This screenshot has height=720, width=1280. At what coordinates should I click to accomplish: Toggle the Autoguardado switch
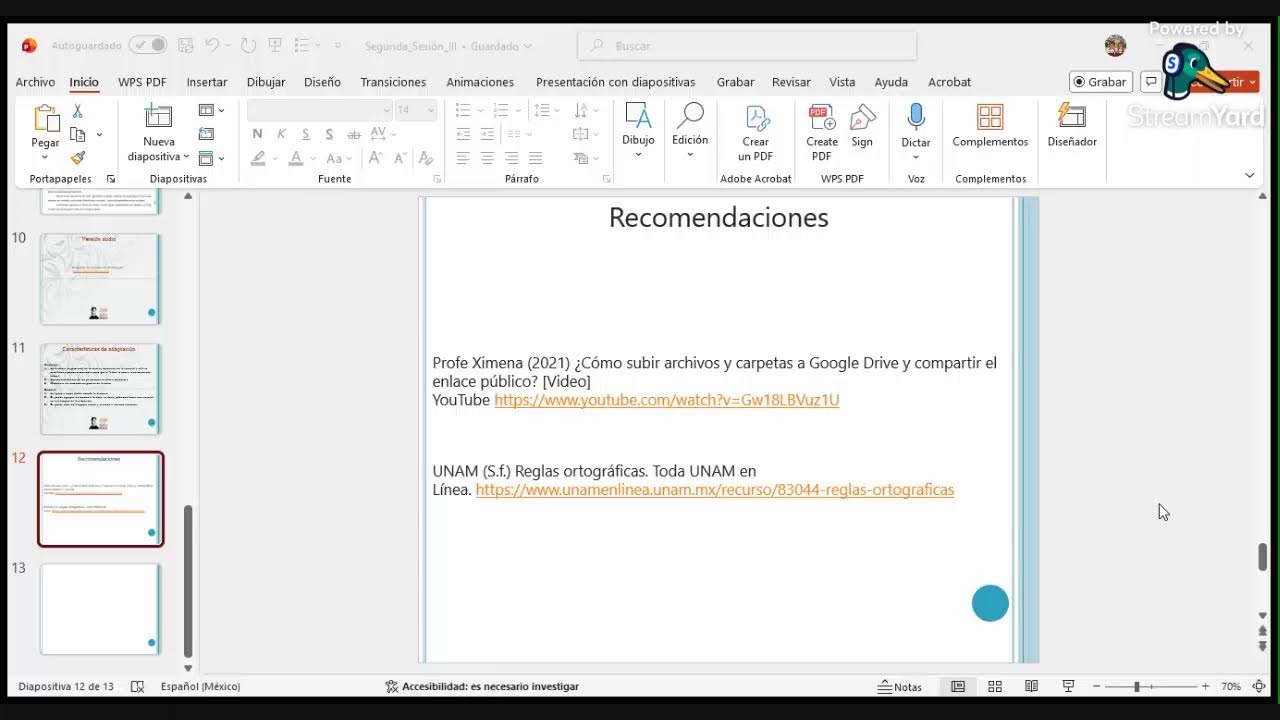pos(148,46)
